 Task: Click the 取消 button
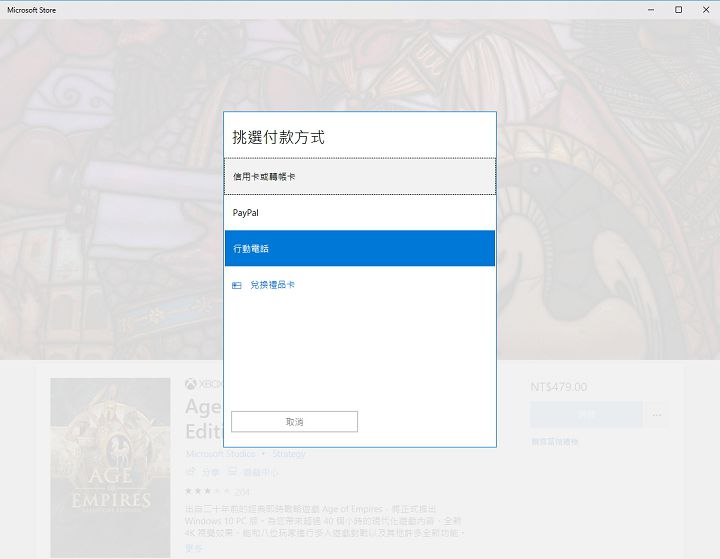(294, 422)
